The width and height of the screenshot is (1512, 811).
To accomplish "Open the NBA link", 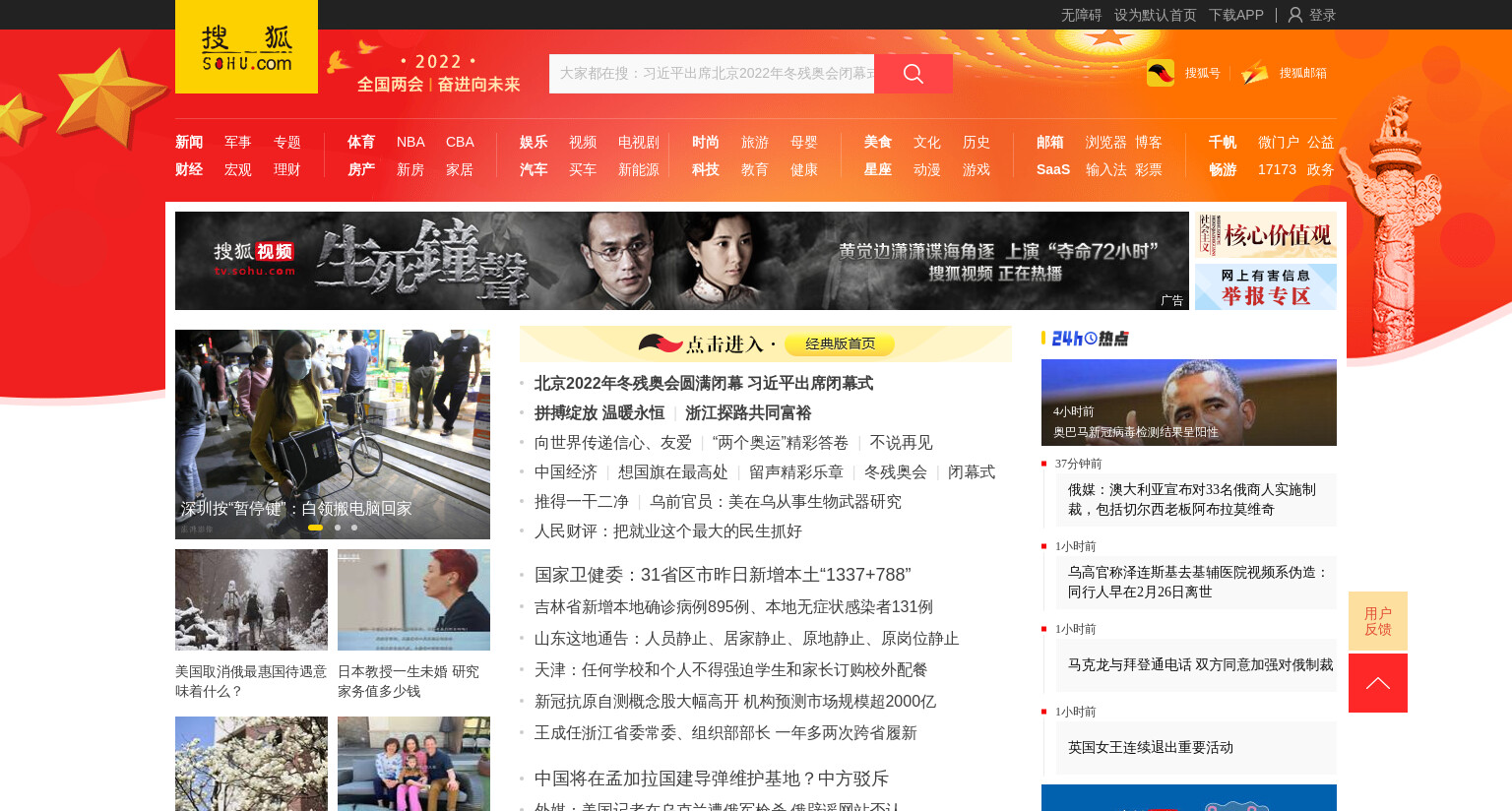I will 410,142.
